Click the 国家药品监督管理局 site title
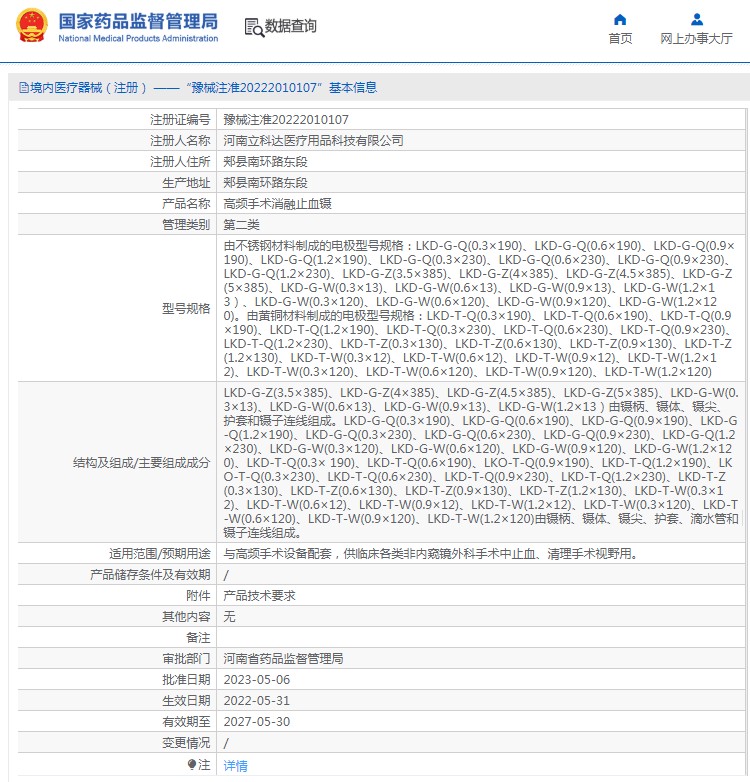750x782 pixels. (x=138, y=21)
